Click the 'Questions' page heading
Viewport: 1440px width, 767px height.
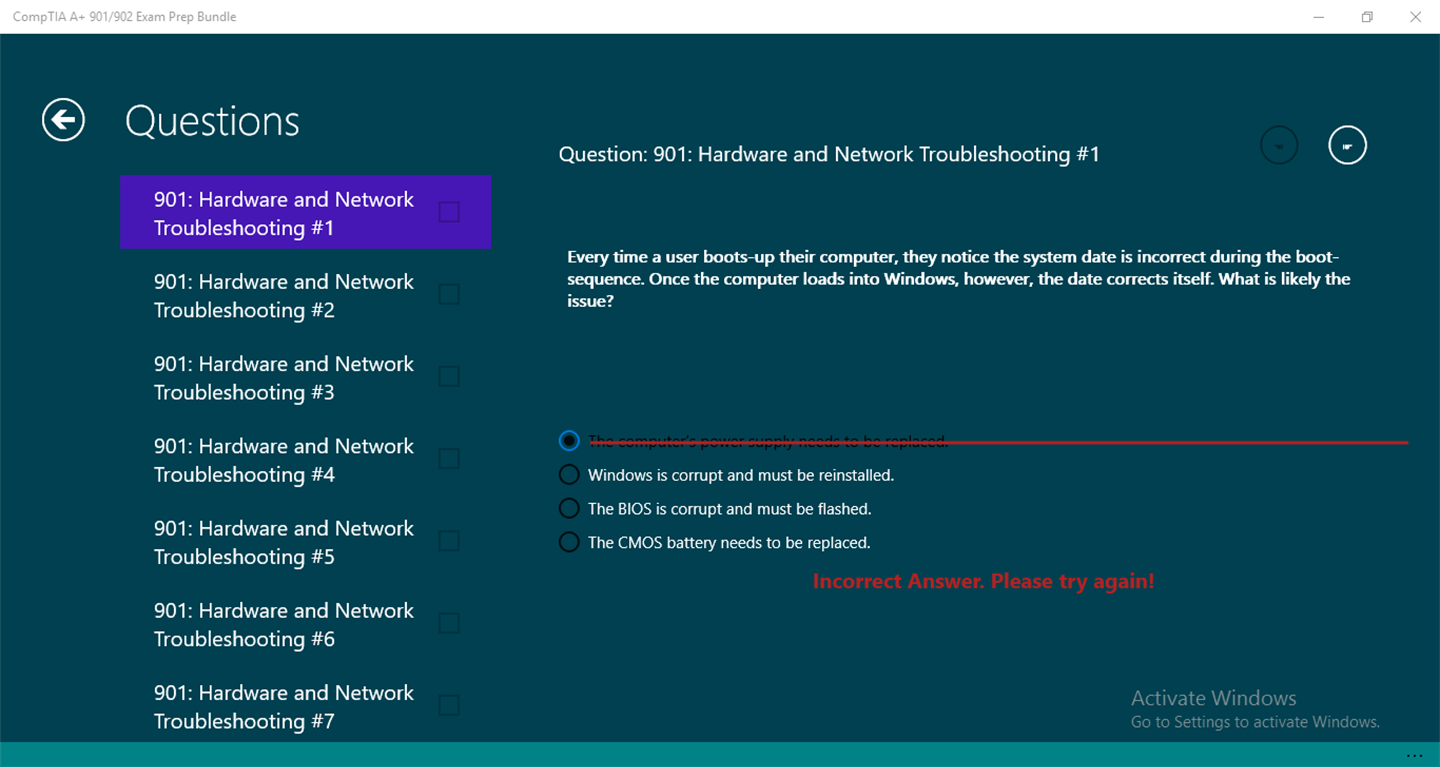point(212,122)
